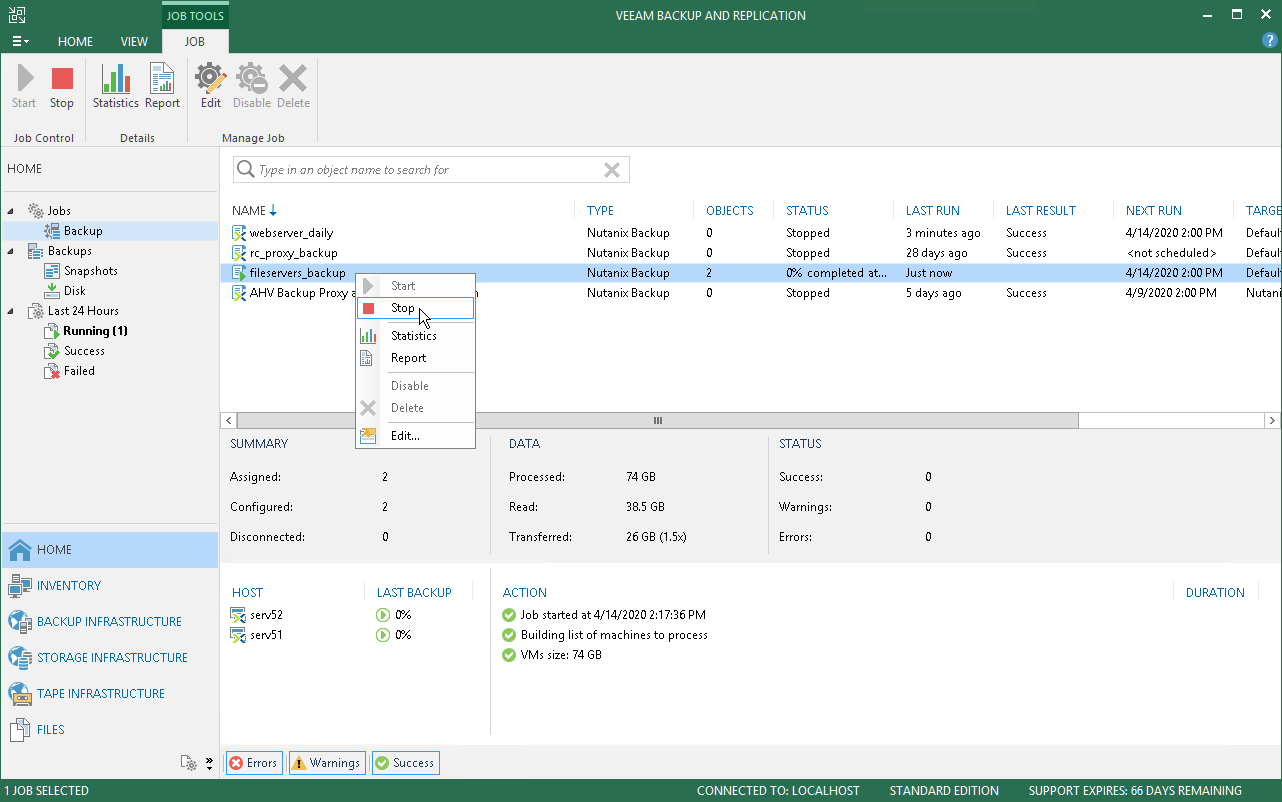
Task: Choose Edit... in the context menu
Action: pos(415,436)
